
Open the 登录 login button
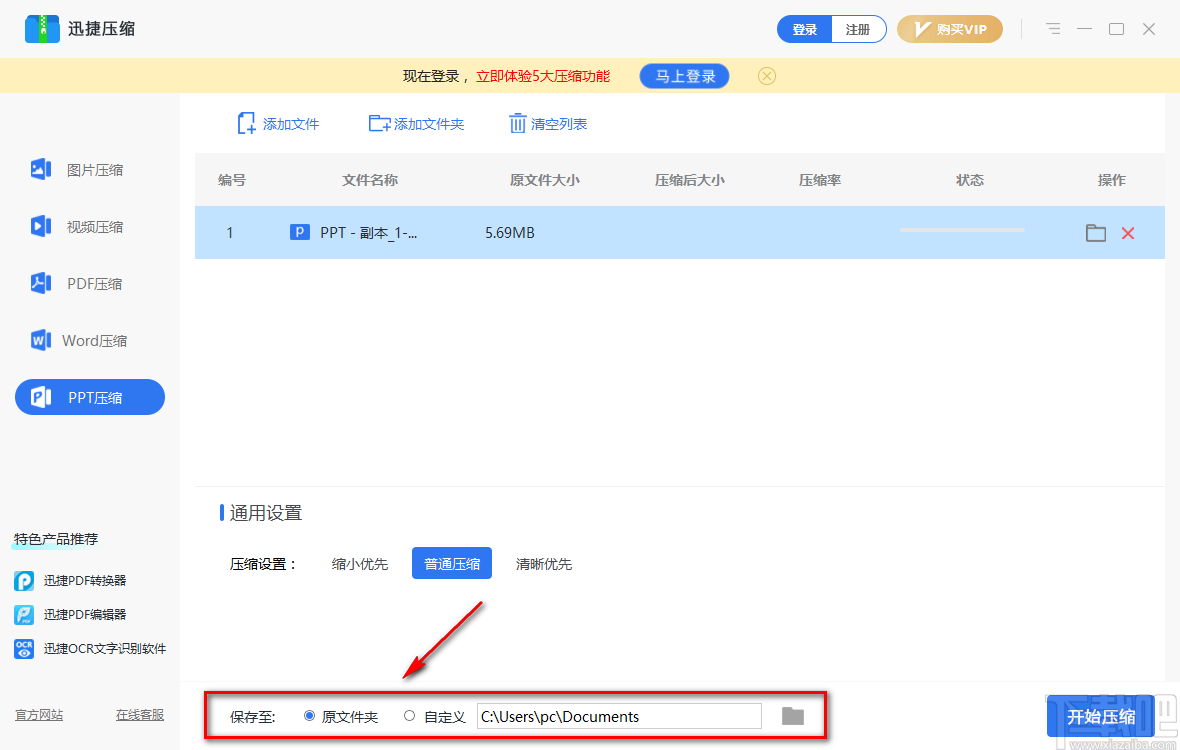[x=804, y=29]
